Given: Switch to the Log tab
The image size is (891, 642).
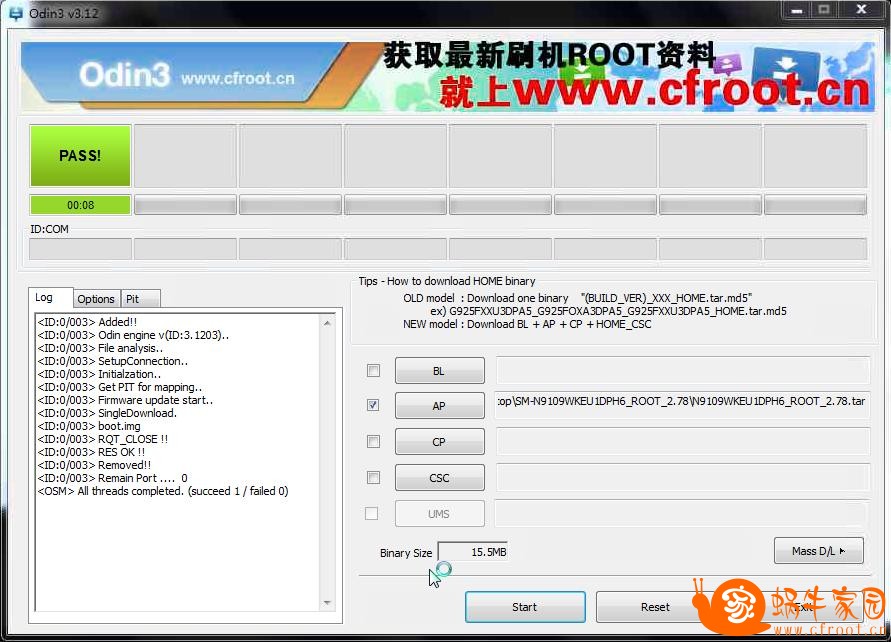Looking at the screenshot, I should click(x=51, y=298).
